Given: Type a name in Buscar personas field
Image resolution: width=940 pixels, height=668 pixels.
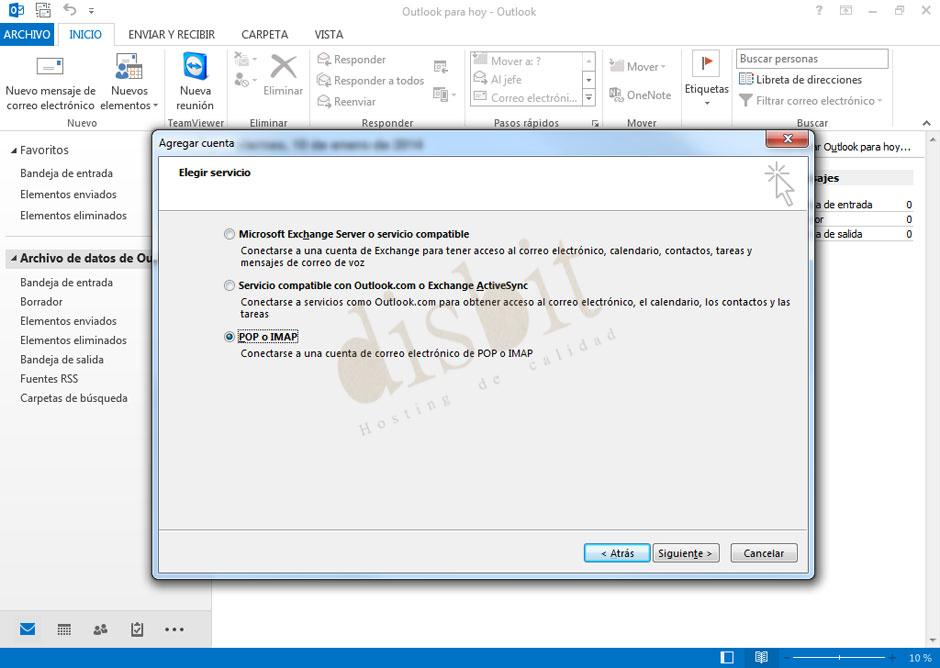Looking at the screenshot, I should pyautogui.click(x=812, y=58).
